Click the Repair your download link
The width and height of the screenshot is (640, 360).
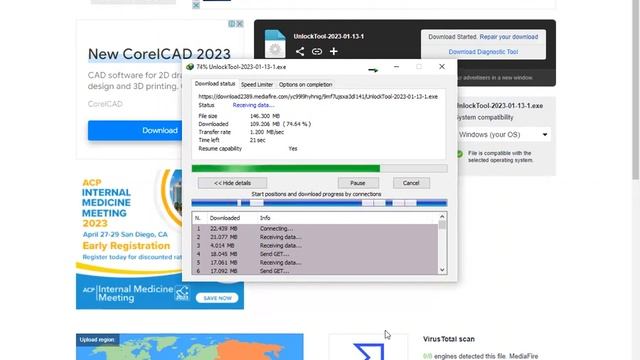tap(509, 37)
